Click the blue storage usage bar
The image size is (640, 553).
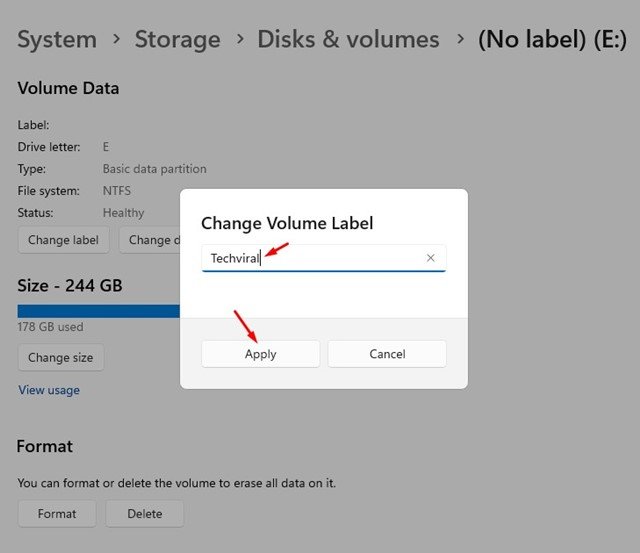(x=98, y=311)
